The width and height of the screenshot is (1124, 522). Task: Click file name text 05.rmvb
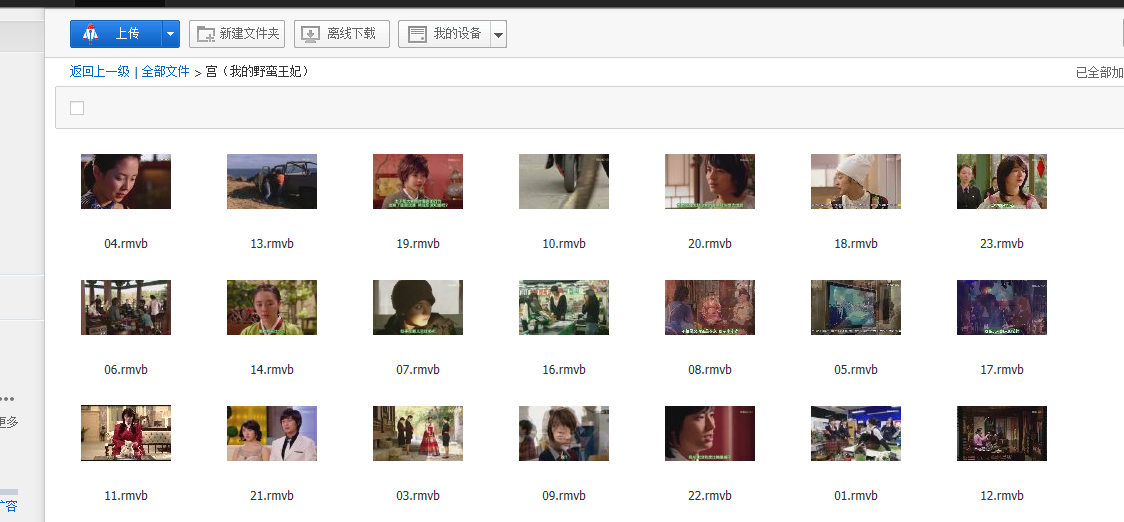pos(856,370)
